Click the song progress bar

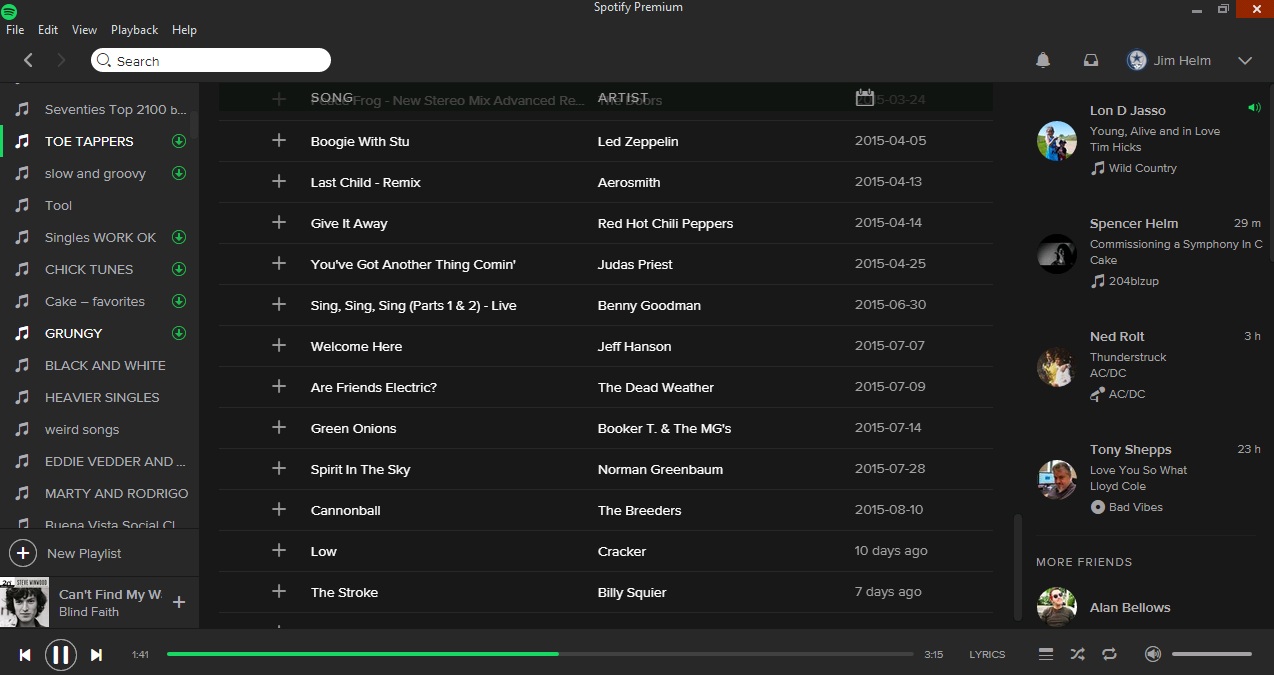pyautogui.click(x=540, y=654)
